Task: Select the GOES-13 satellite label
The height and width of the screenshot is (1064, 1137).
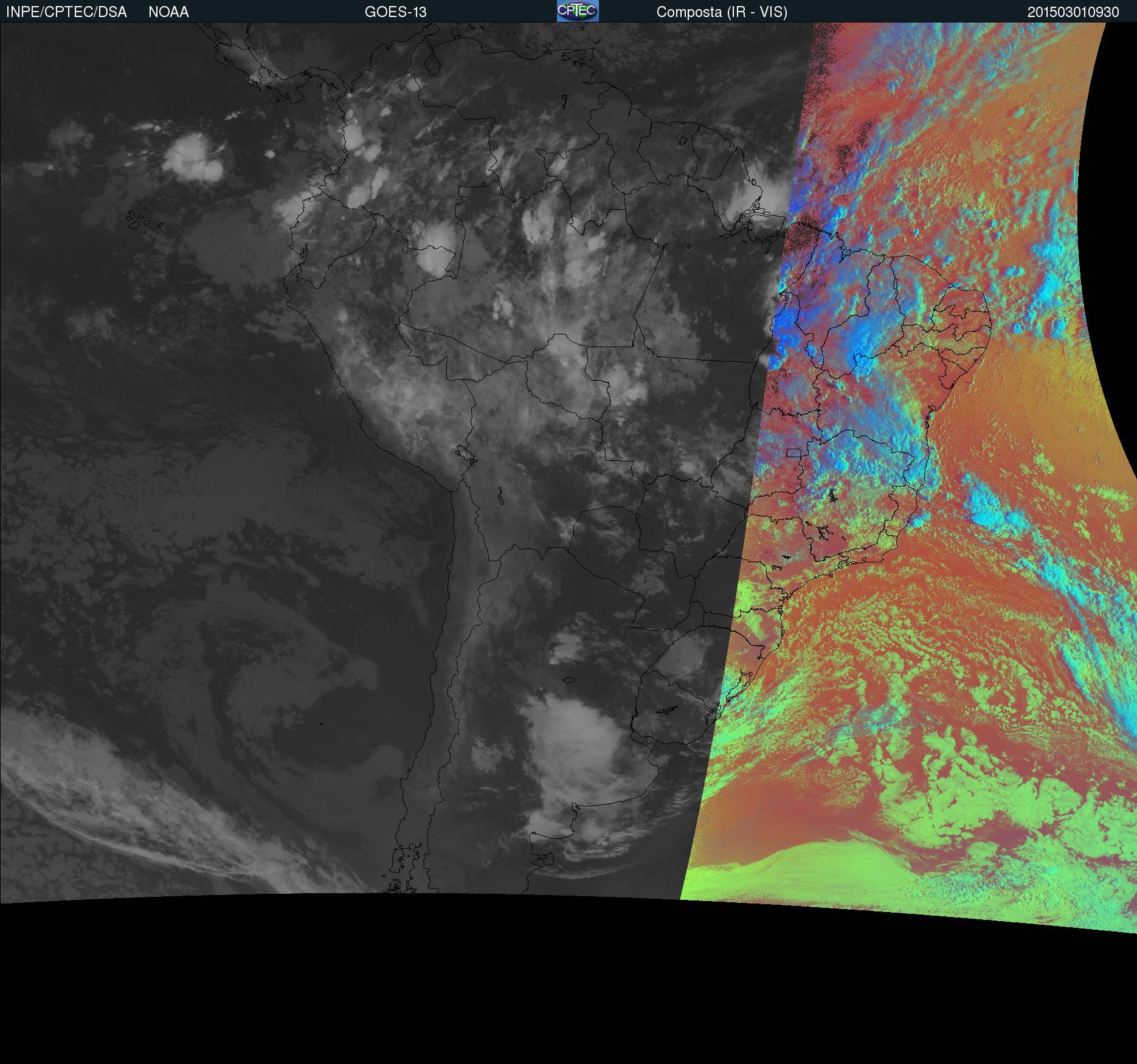Action: (395, 12)
